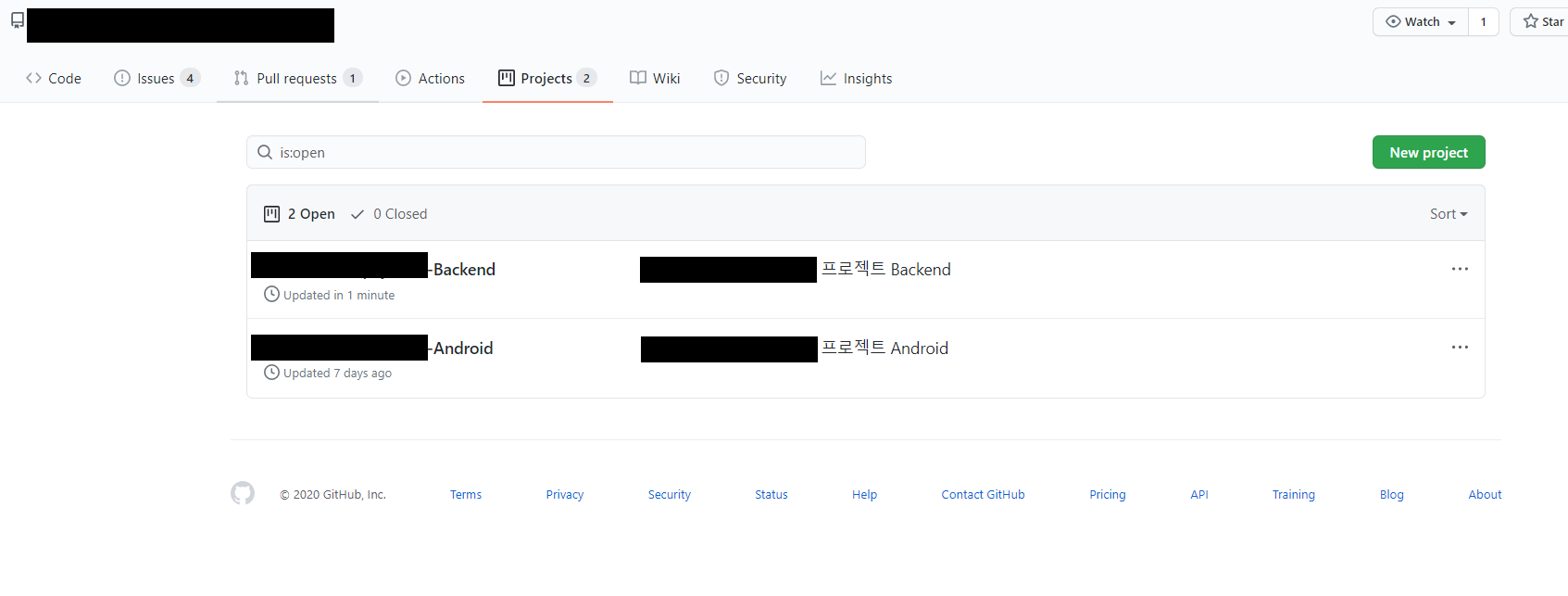Switch to the Issues tab
This screenshot has height=596, width=1568.
(157, 79)
